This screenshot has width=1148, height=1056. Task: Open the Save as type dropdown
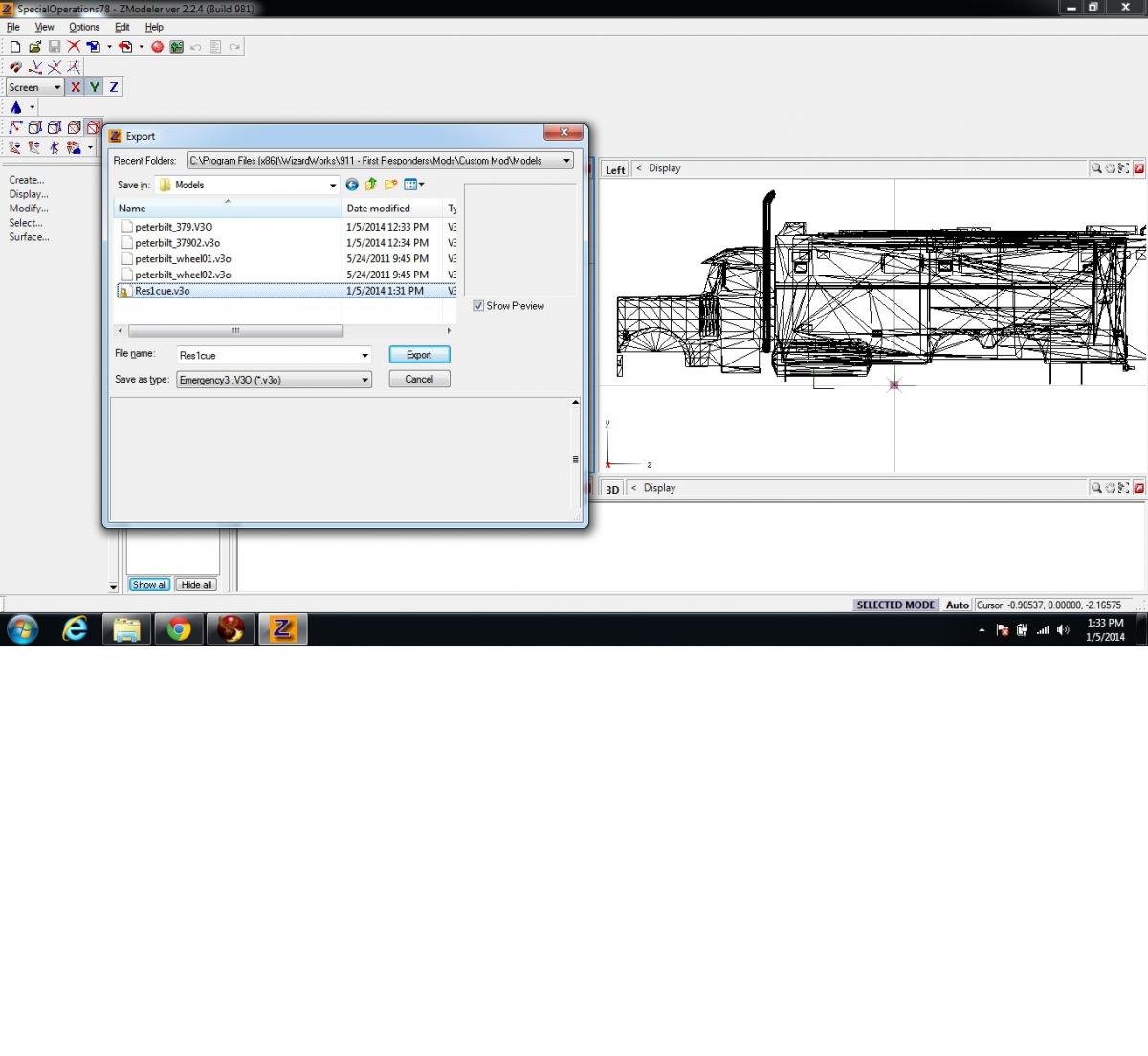click(x=364, y=380)
